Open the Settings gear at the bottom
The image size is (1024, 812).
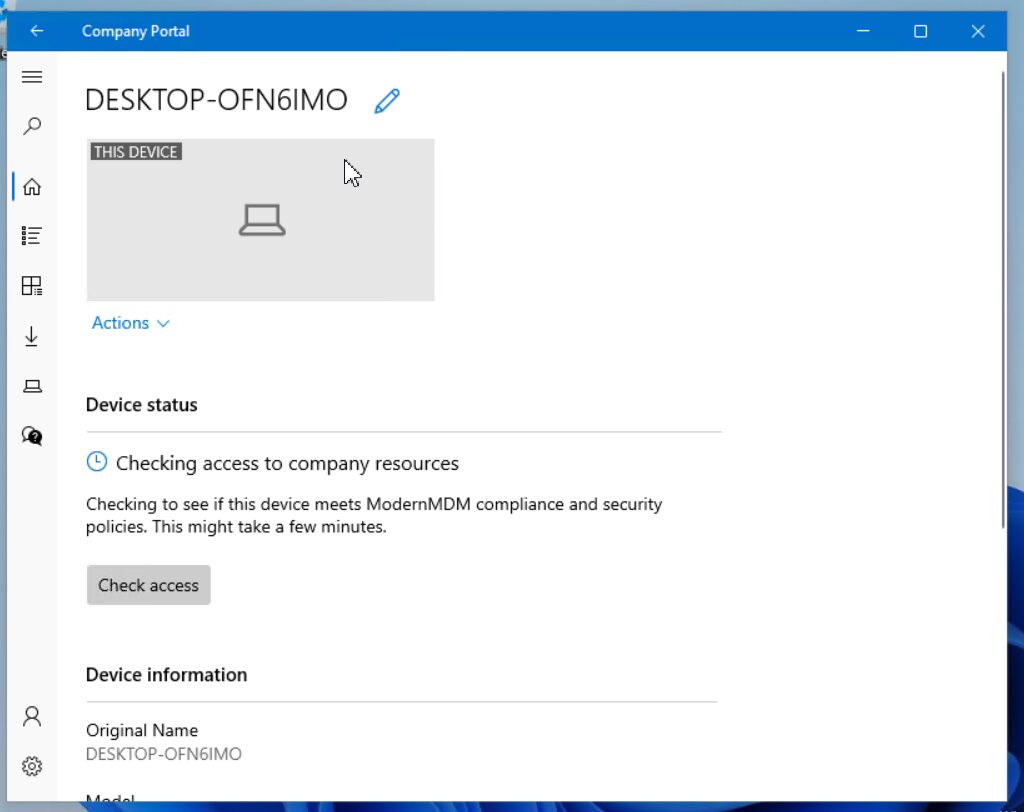[32, 766]
